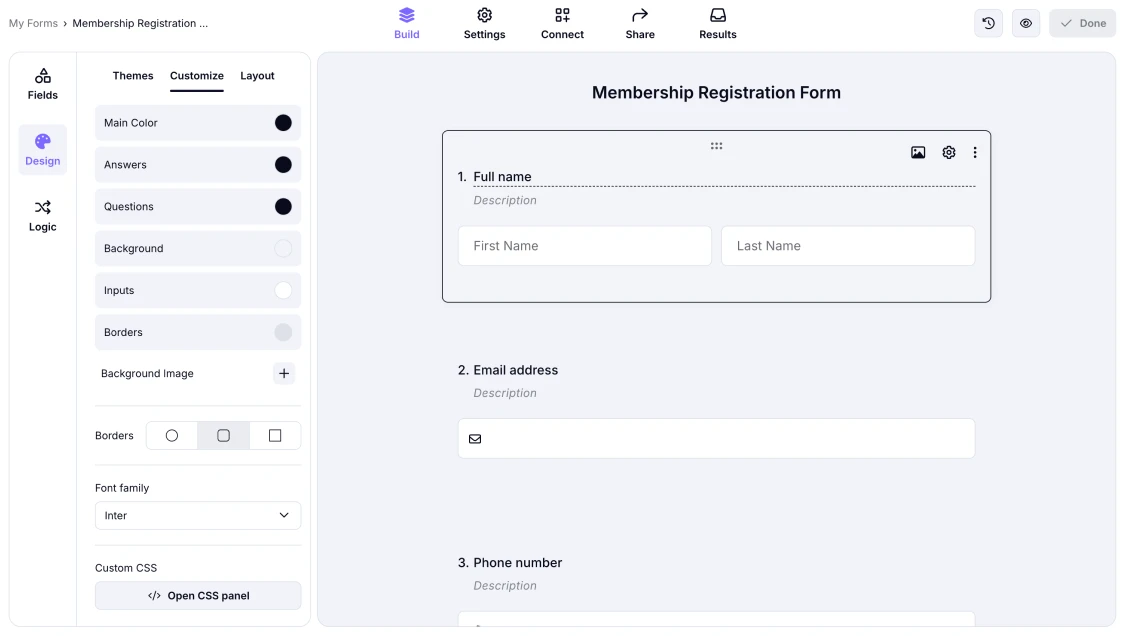1125x636 pixels.
Task: Open the Results inbox
Action: [x=717, y=23]
